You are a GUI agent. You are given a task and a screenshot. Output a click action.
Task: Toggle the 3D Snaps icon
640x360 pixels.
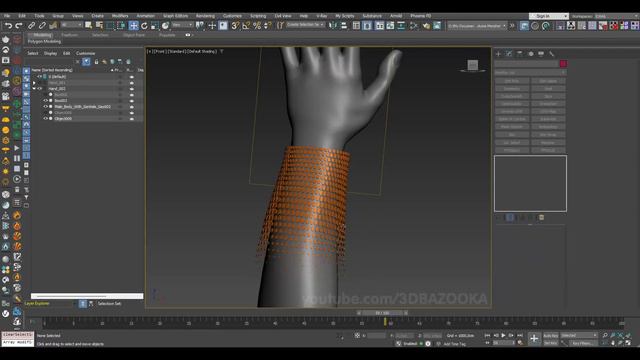(236, 26)
